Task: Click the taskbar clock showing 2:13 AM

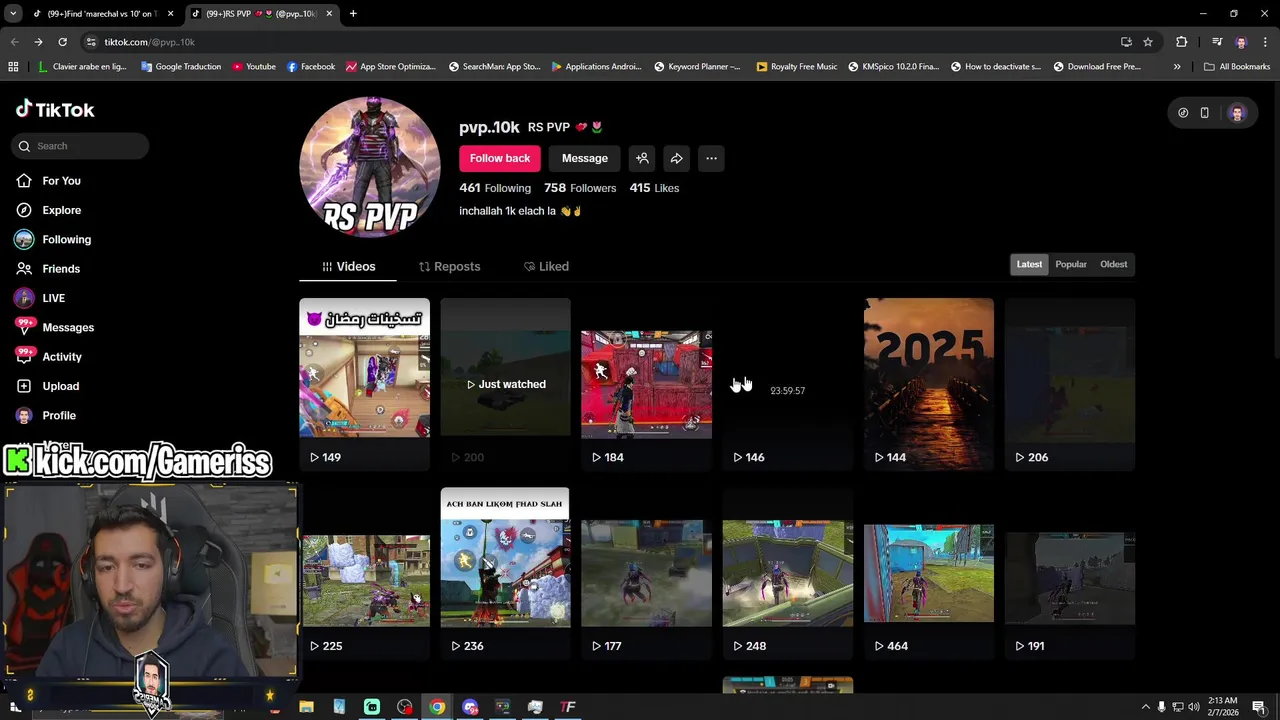Action: (1222, 707)
